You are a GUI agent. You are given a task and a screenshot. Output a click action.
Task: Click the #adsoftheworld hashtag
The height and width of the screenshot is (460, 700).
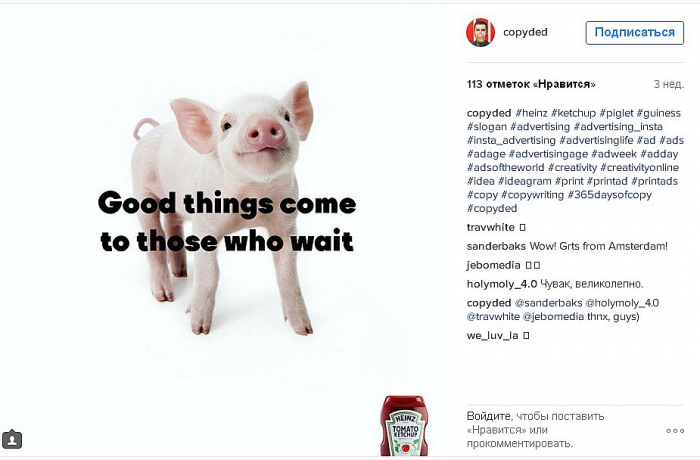tap(505, 167)
